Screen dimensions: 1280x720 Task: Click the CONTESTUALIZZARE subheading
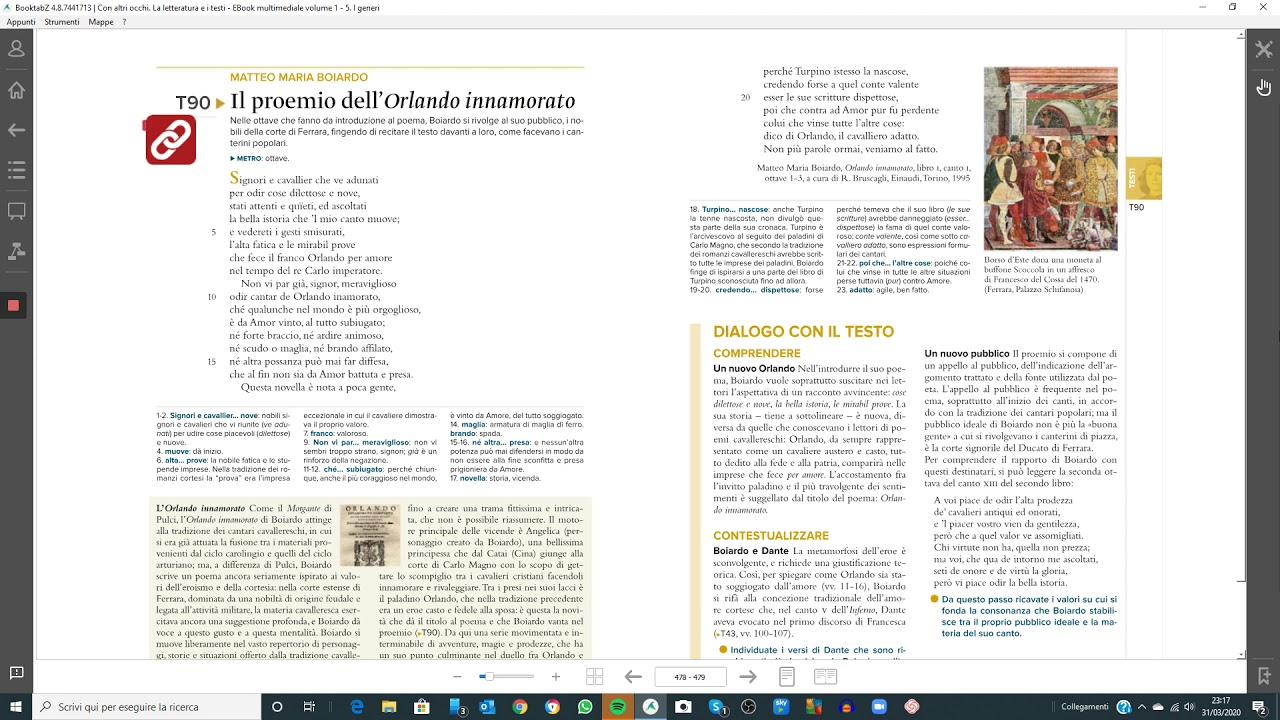pos(771,536)
